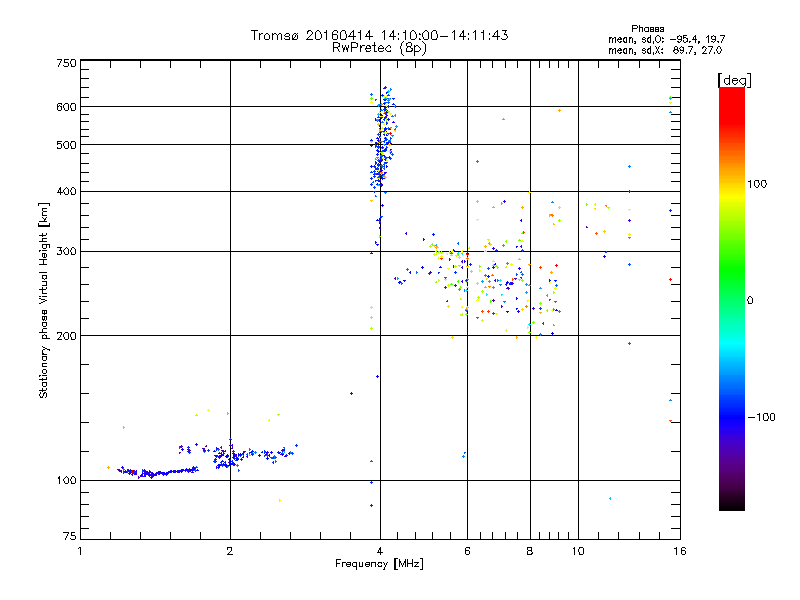This screenshot has height=600, width=800.
Task: Click the "RwPretec (8p)" subtitle
Action: [x=379, y=48]
